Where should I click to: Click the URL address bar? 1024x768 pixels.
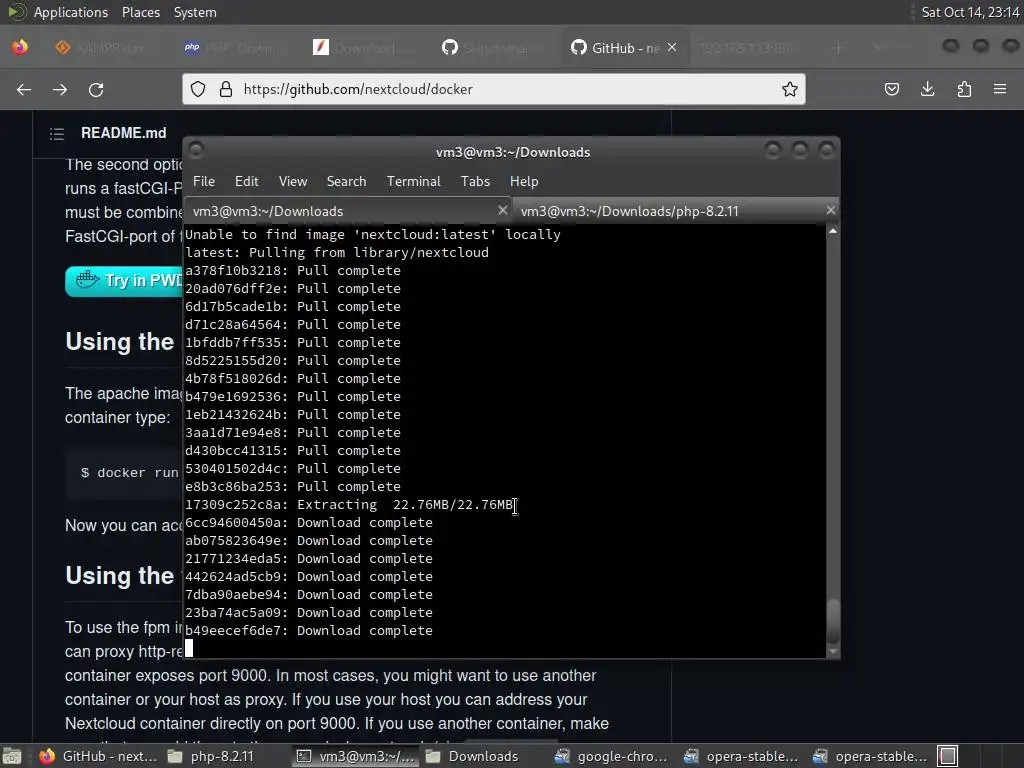(x=493, y=89)
